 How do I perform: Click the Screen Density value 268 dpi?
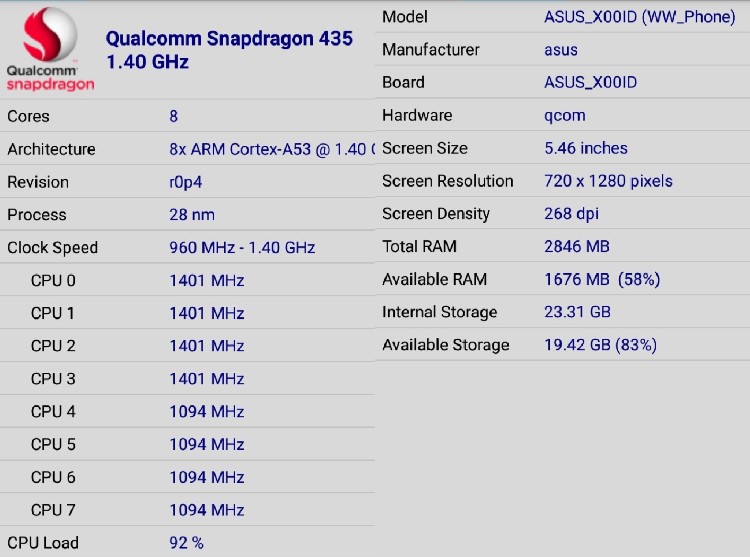coord(572,214)
